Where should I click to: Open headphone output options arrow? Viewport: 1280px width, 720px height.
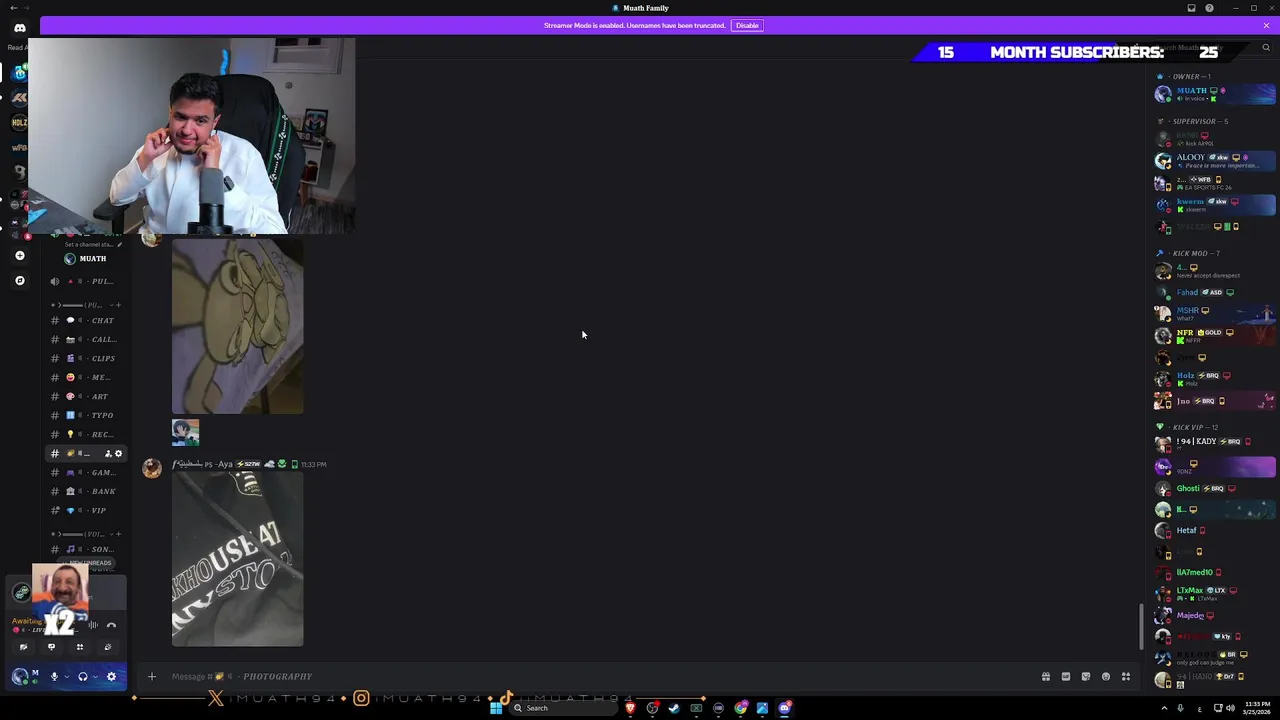(94, 677)
